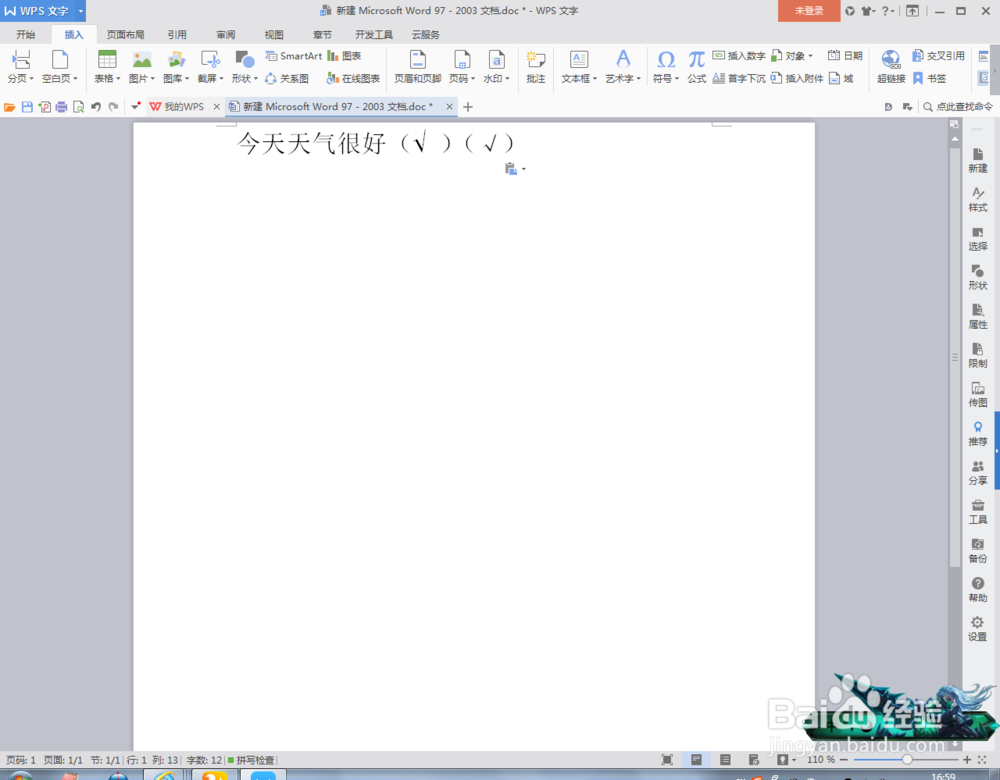
Task: Insert a 超链接 (hyperlink)
Action: [890, 63]
